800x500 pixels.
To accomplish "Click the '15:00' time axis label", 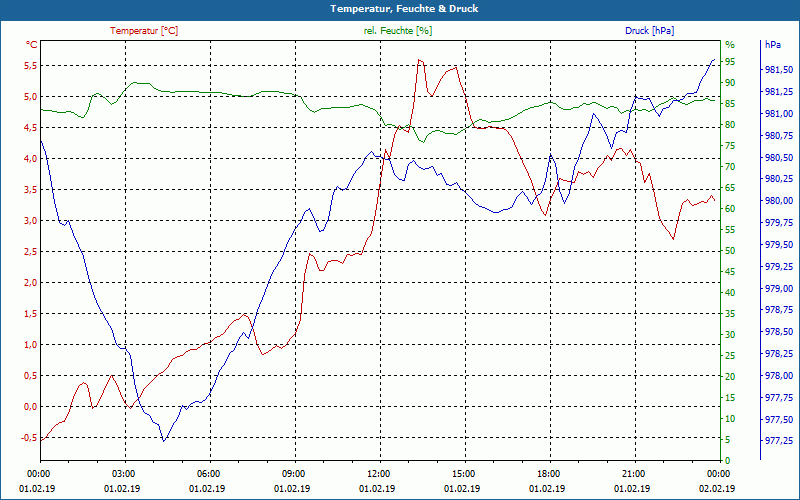I will pos(463,474).
